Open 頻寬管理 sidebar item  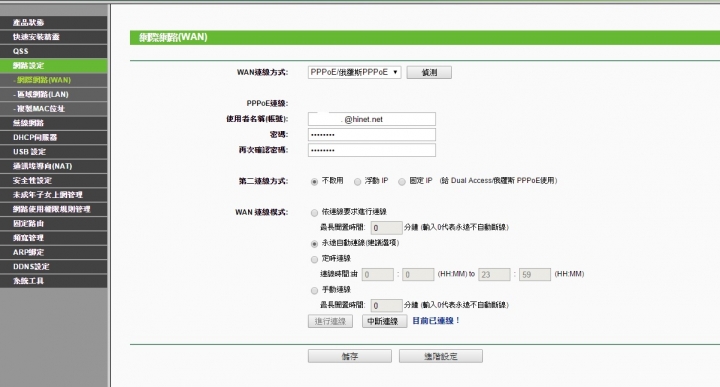(x=54, y=237)
